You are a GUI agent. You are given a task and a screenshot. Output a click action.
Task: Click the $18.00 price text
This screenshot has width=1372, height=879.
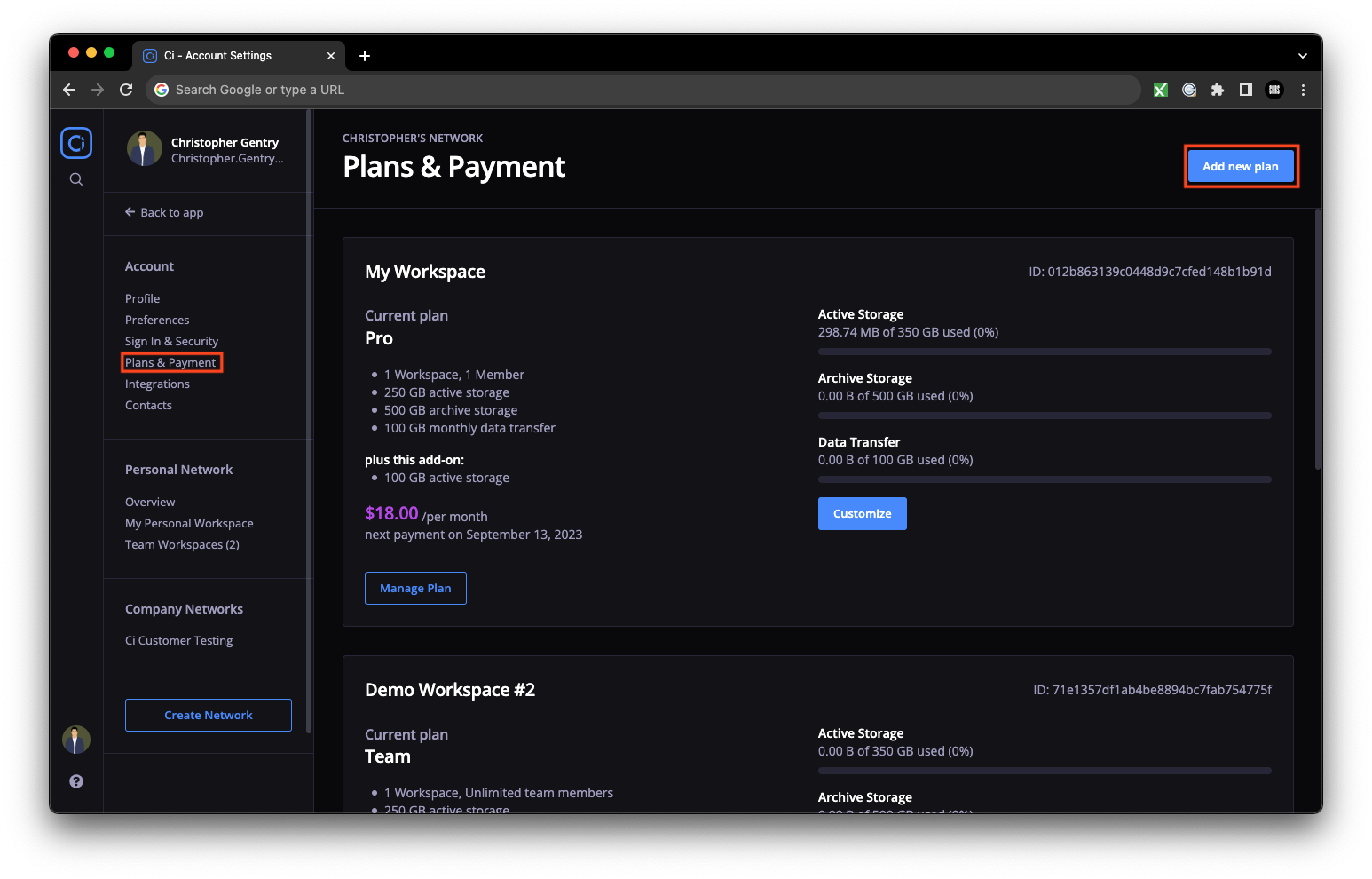(391, 513)
